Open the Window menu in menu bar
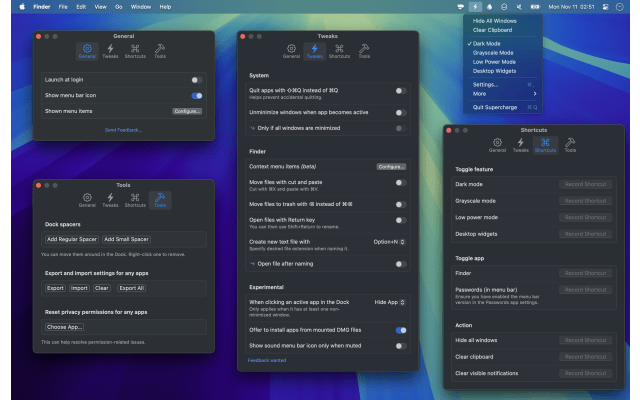Screen dimensions: 640x400 click(x=140, y=7)
